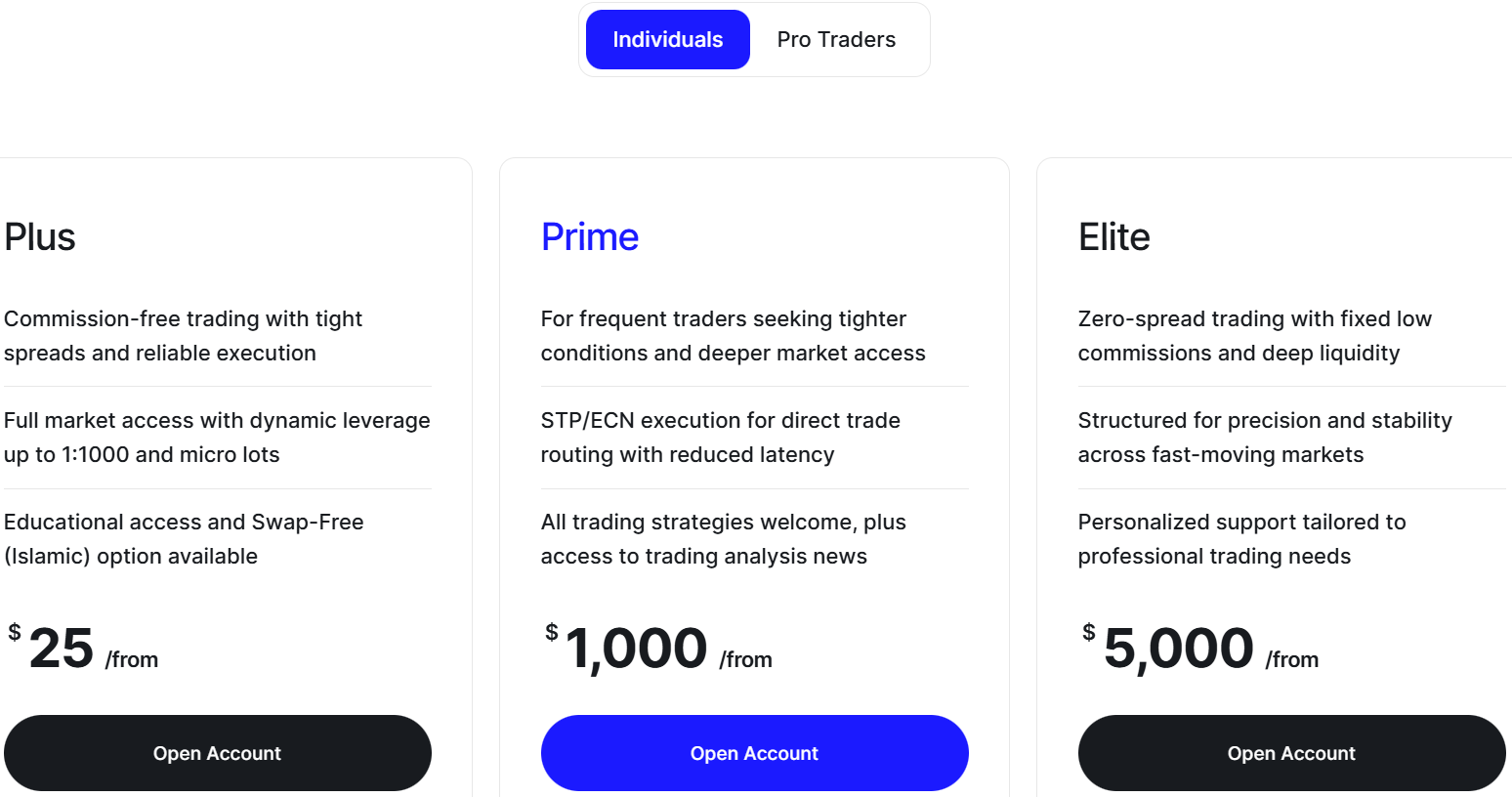
Task: Click the Elite plan heading
Action: (x=1113, y=237)
